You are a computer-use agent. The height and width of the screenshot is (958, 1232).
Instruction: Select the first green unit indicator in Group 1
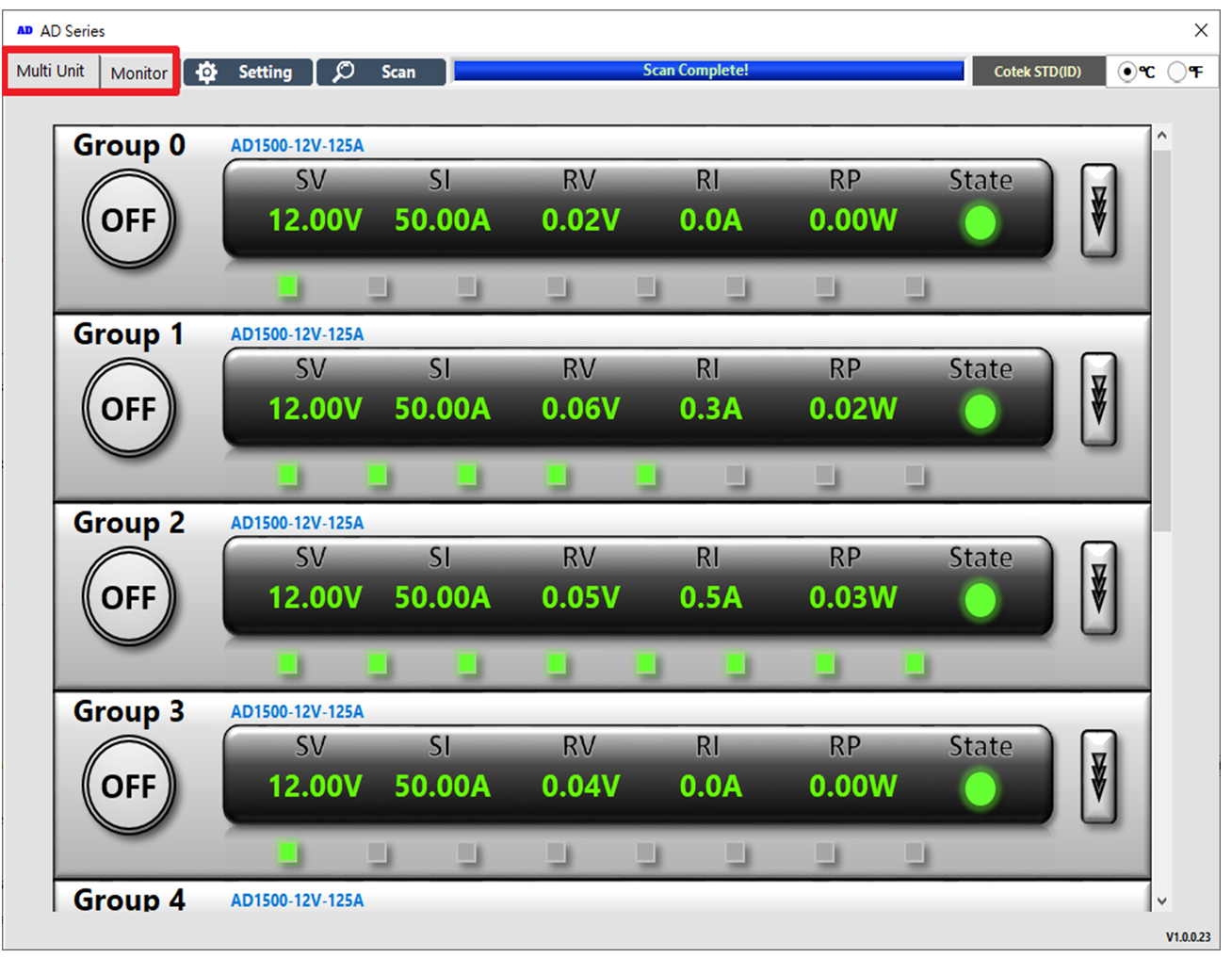tap(288, 474)
